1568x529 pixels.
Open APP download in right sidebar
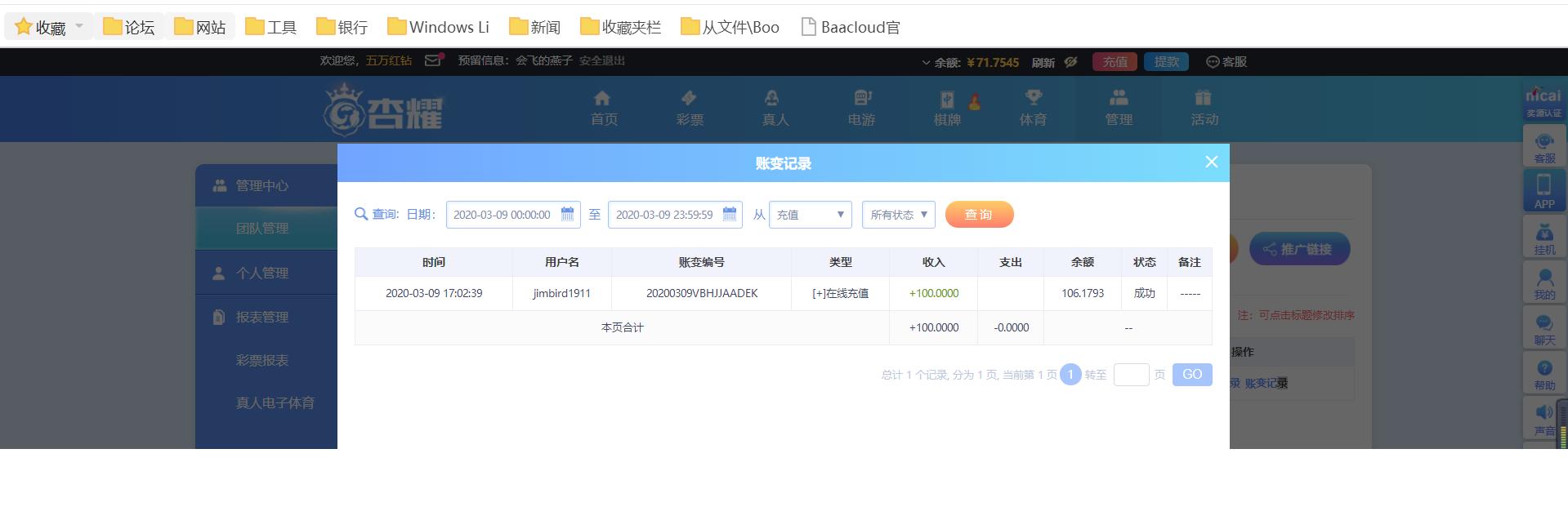1544,190
